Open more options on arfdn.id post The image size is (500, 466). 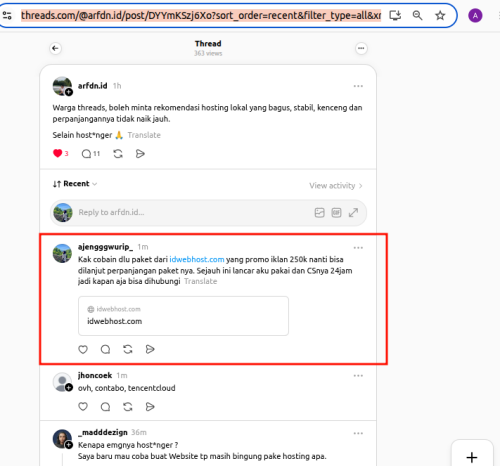pos(358,86)
